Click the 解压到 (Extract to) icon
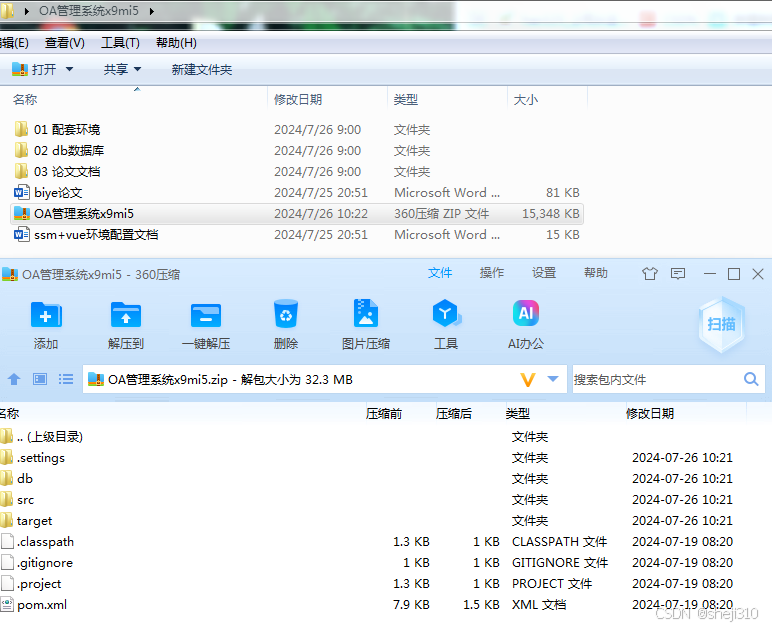Screen dimensions: 772x627 (126, 315)
